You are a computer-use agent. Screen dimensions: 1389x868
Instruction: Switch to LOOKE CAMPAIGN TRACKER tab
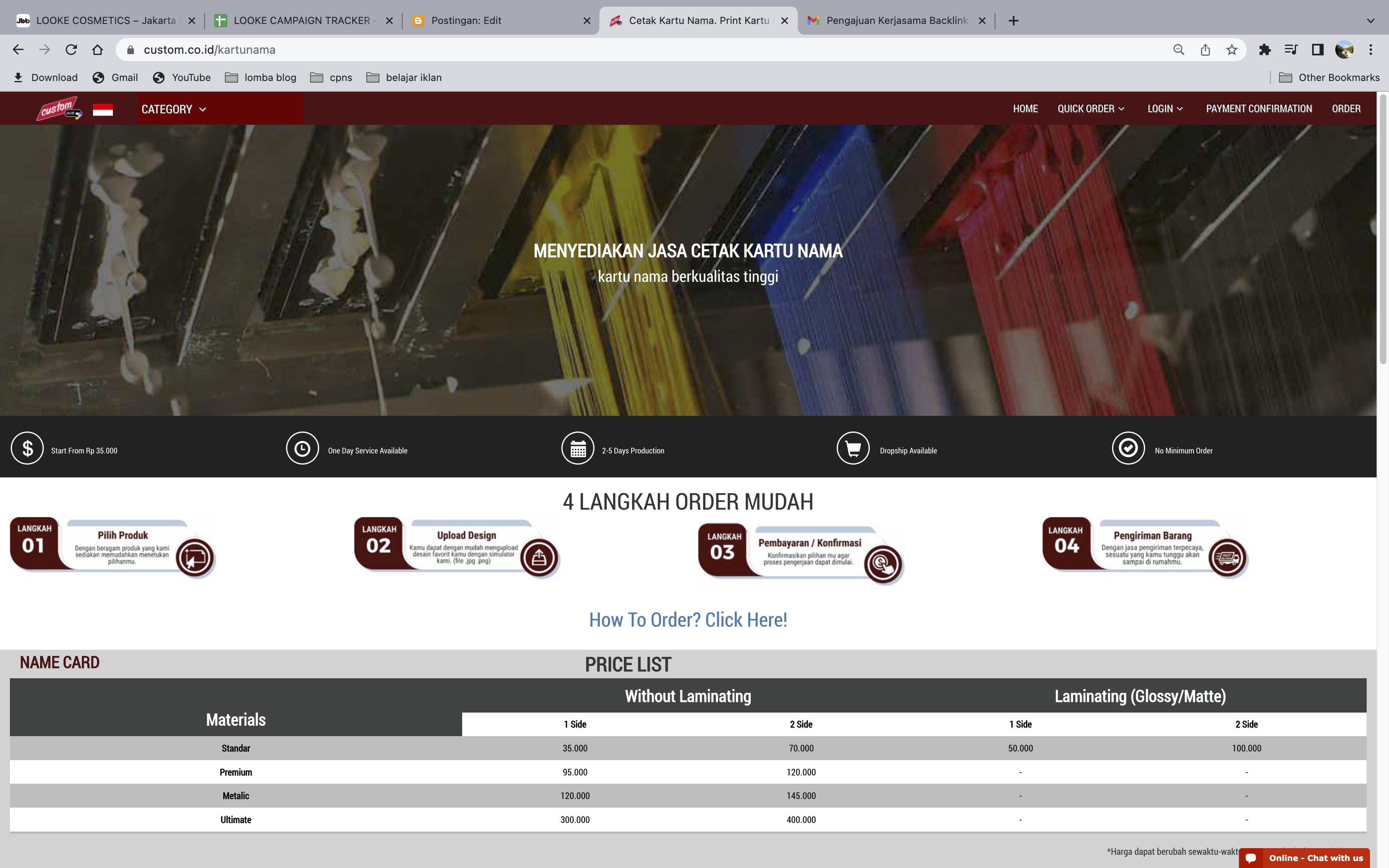coord(301,21)
